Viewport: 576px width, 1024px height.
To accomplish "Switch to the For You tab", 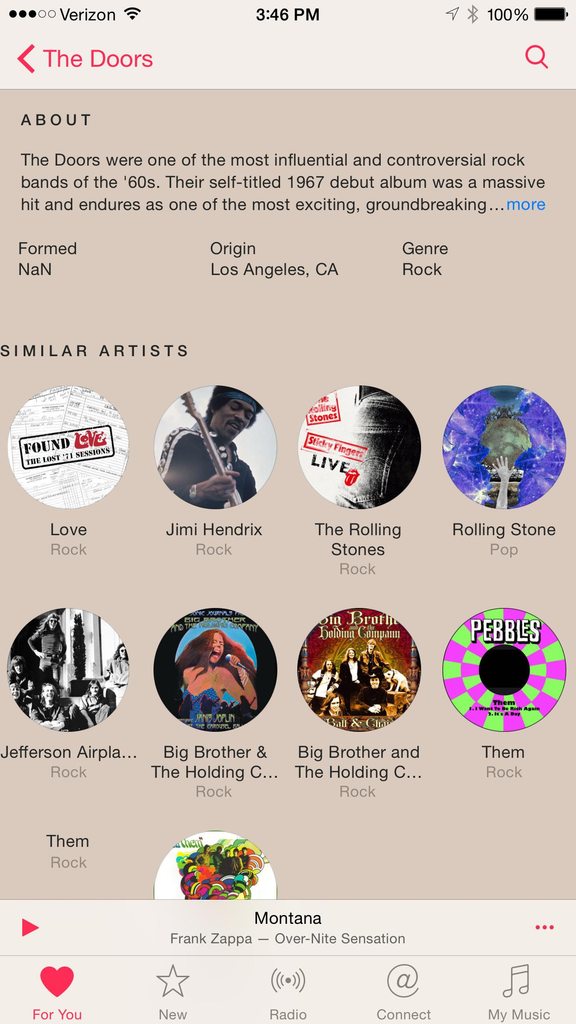I will [57, 993].
